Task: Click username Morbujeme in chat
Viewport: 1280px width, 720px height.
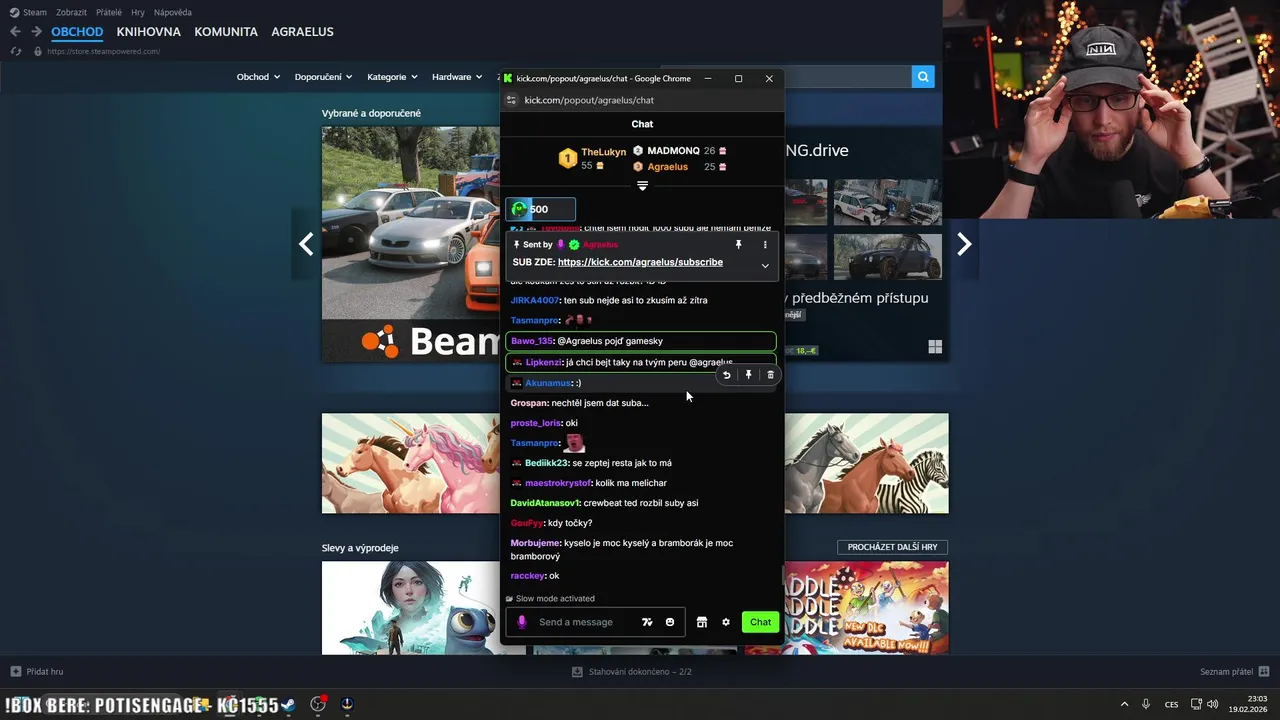Action: 535,543
